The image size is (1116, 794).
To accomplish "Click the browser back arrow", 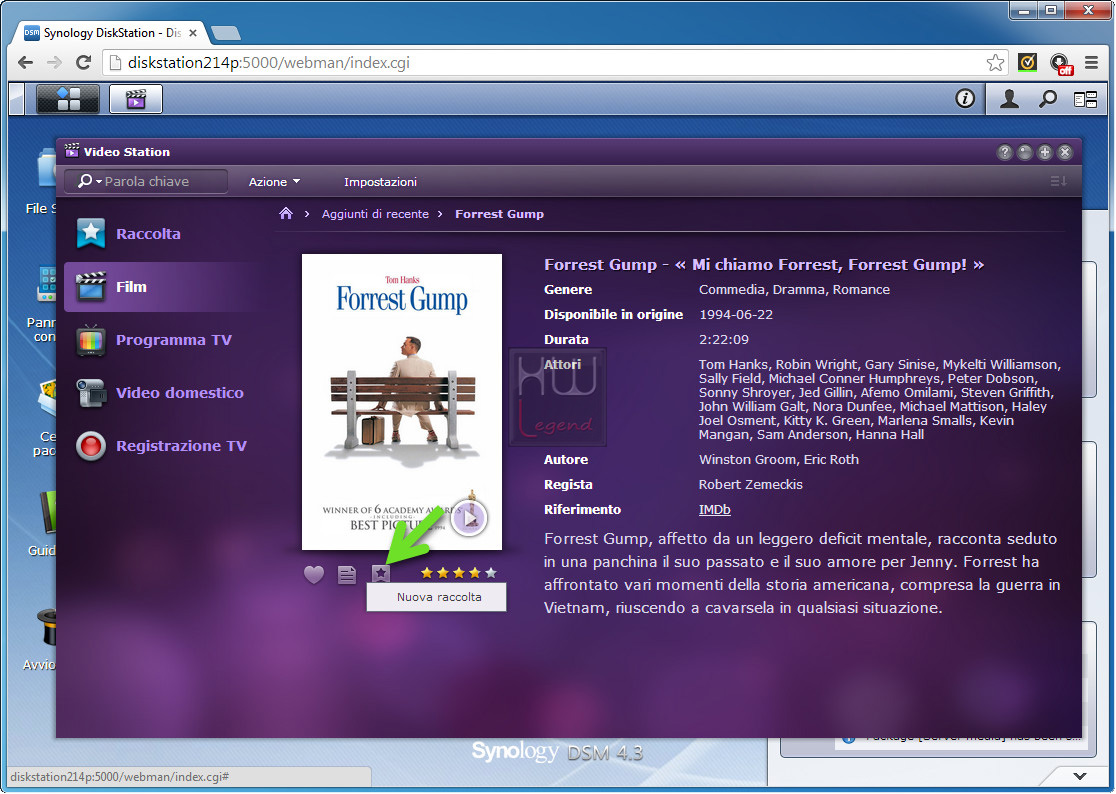I will click(x=26, y=63).
